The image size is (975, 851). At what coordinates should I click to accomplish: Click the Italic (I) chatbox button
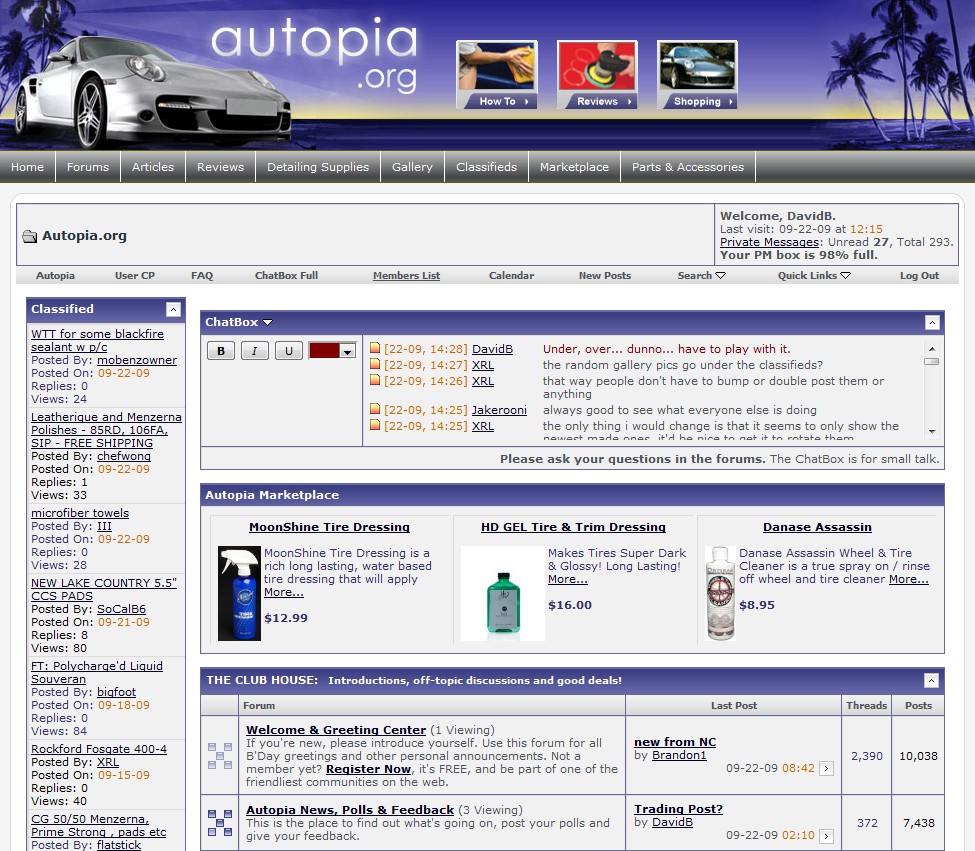click(254, 351)
